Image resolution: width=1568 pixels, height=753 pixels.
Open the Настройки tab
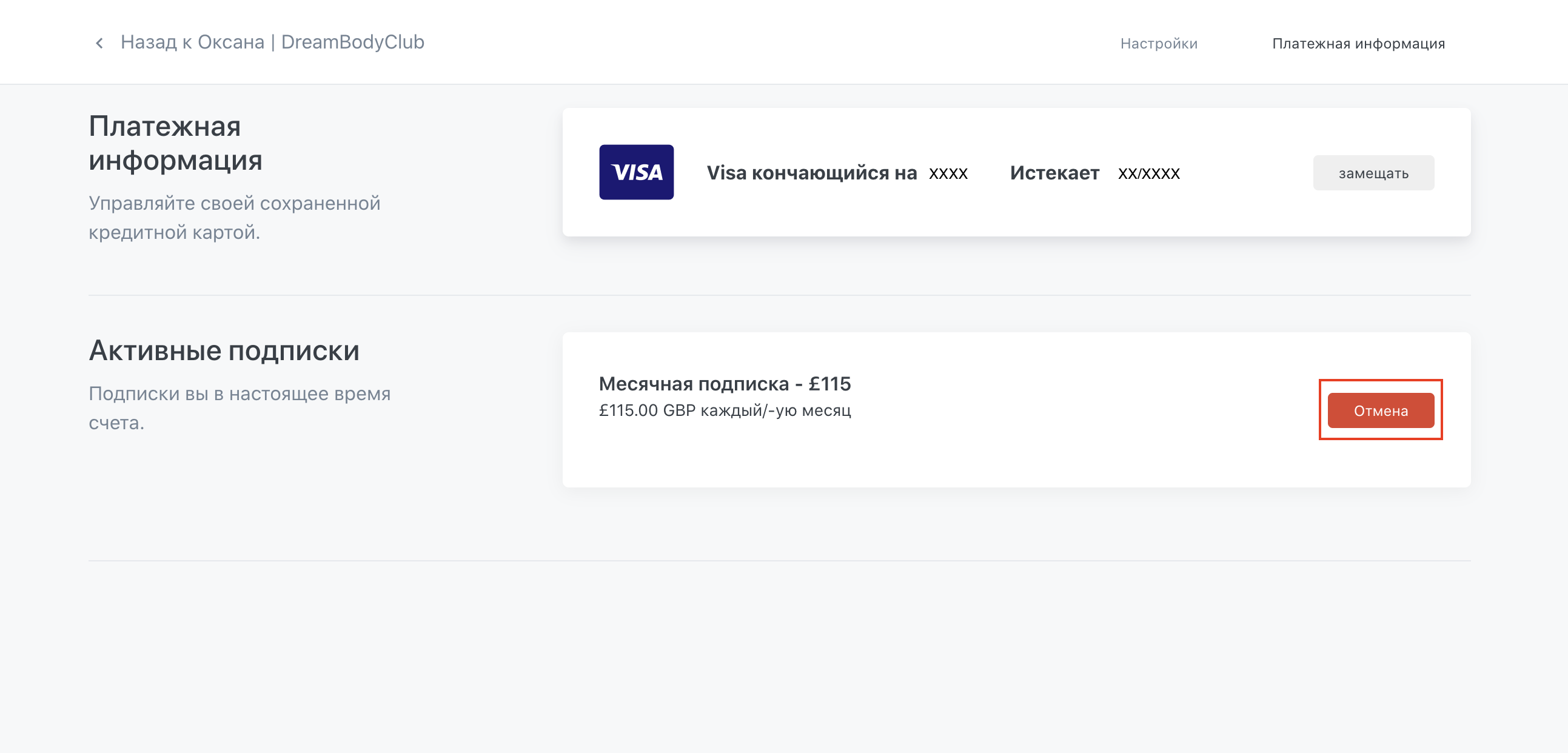click(1158, 44)
